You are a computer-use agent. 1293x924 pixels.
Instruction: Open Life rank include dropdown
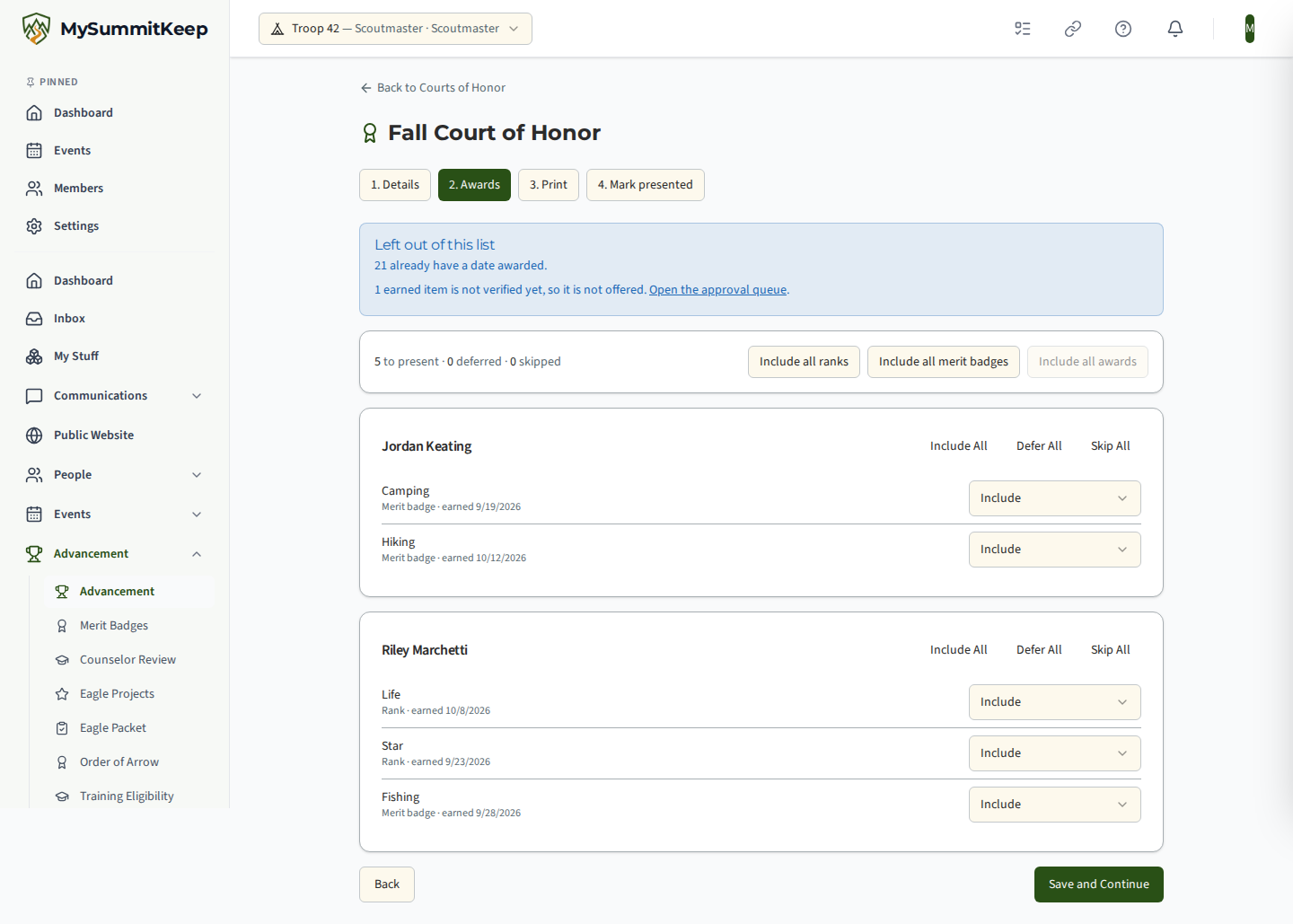[x=1054, y=702]
